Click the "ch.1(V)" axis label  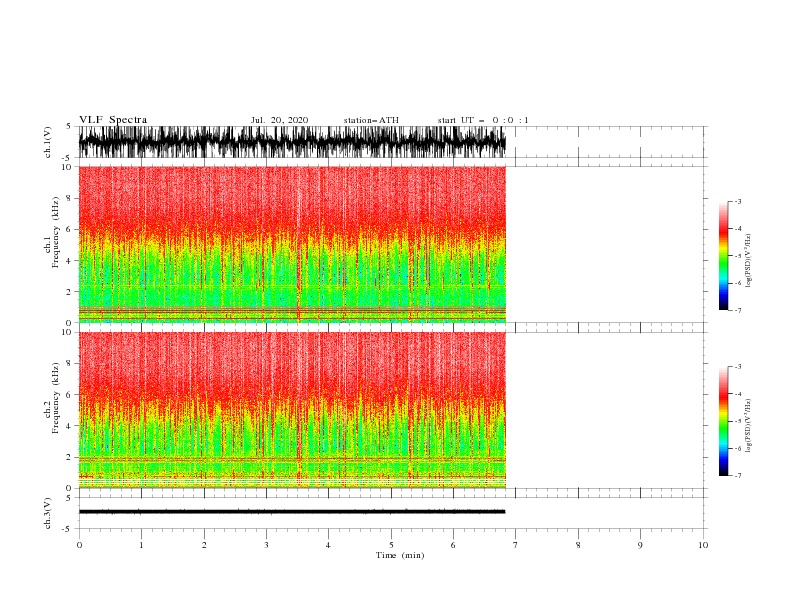48,142
